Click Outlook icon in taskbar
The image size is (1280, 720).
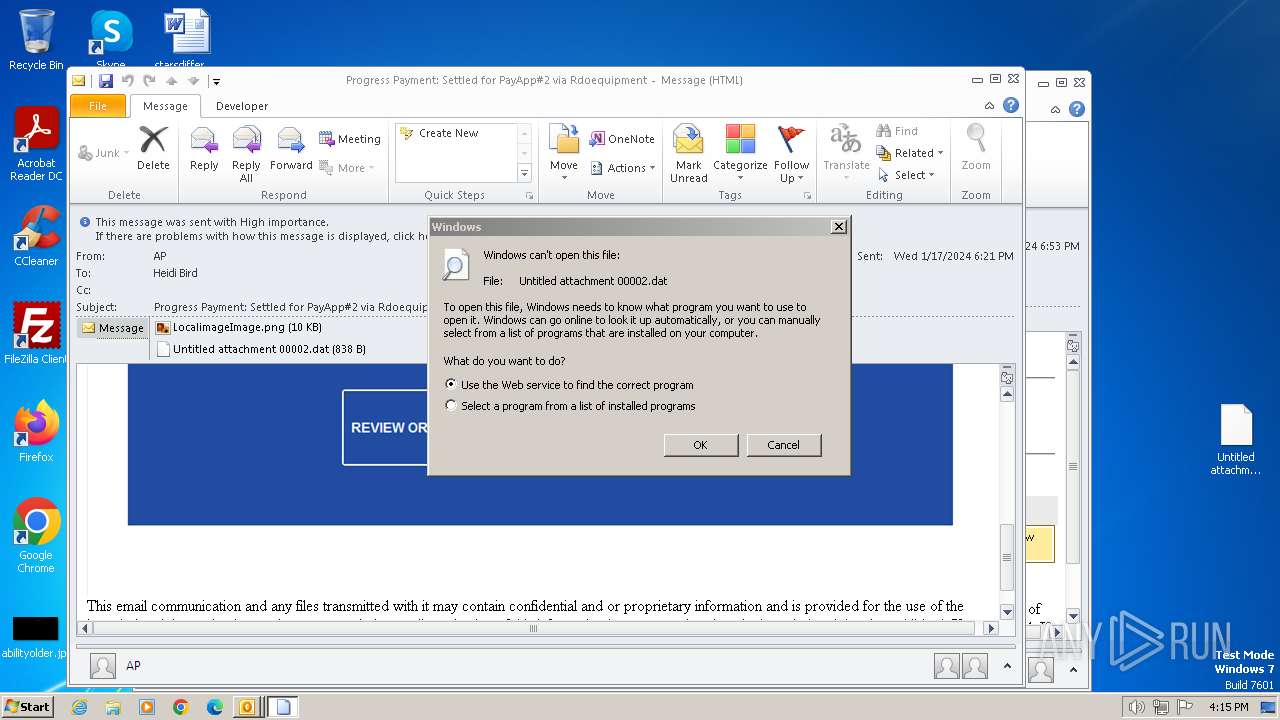click(x=246, y=707)
